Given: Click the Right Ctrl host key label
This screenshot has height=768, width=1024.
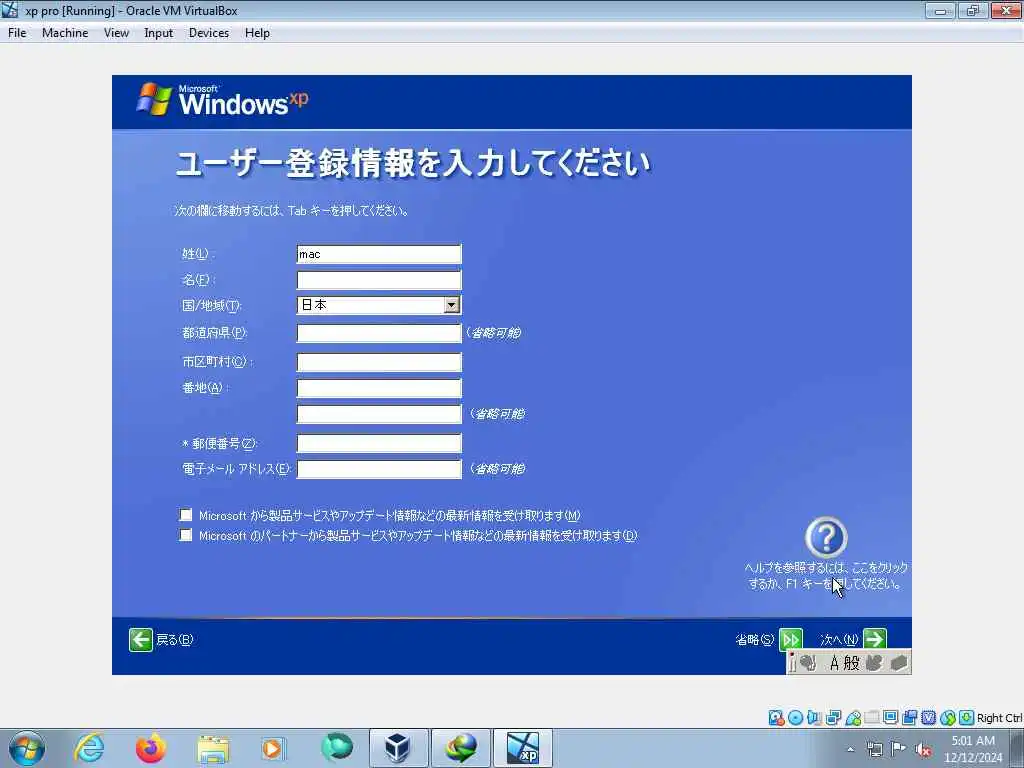Looking at the screenshot, I should [999, 718].
